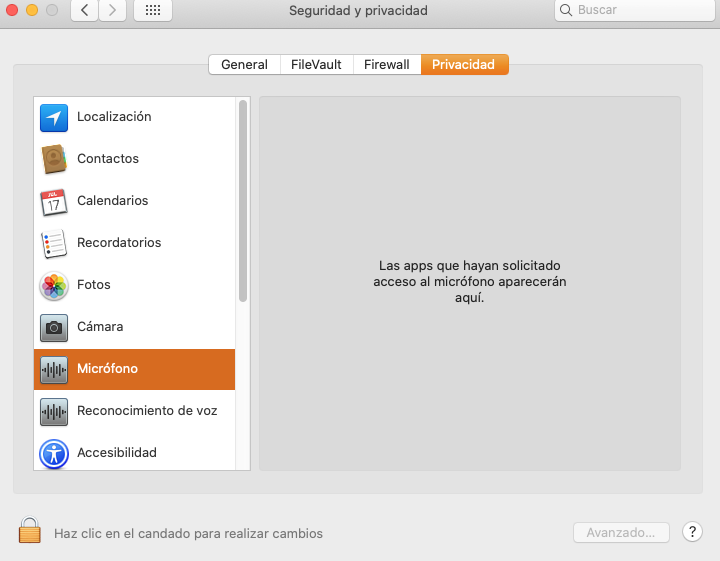The height and width of the screenshot is (561, 720).
Task: Select the Localización row label
Action: (x=114, y=117)
